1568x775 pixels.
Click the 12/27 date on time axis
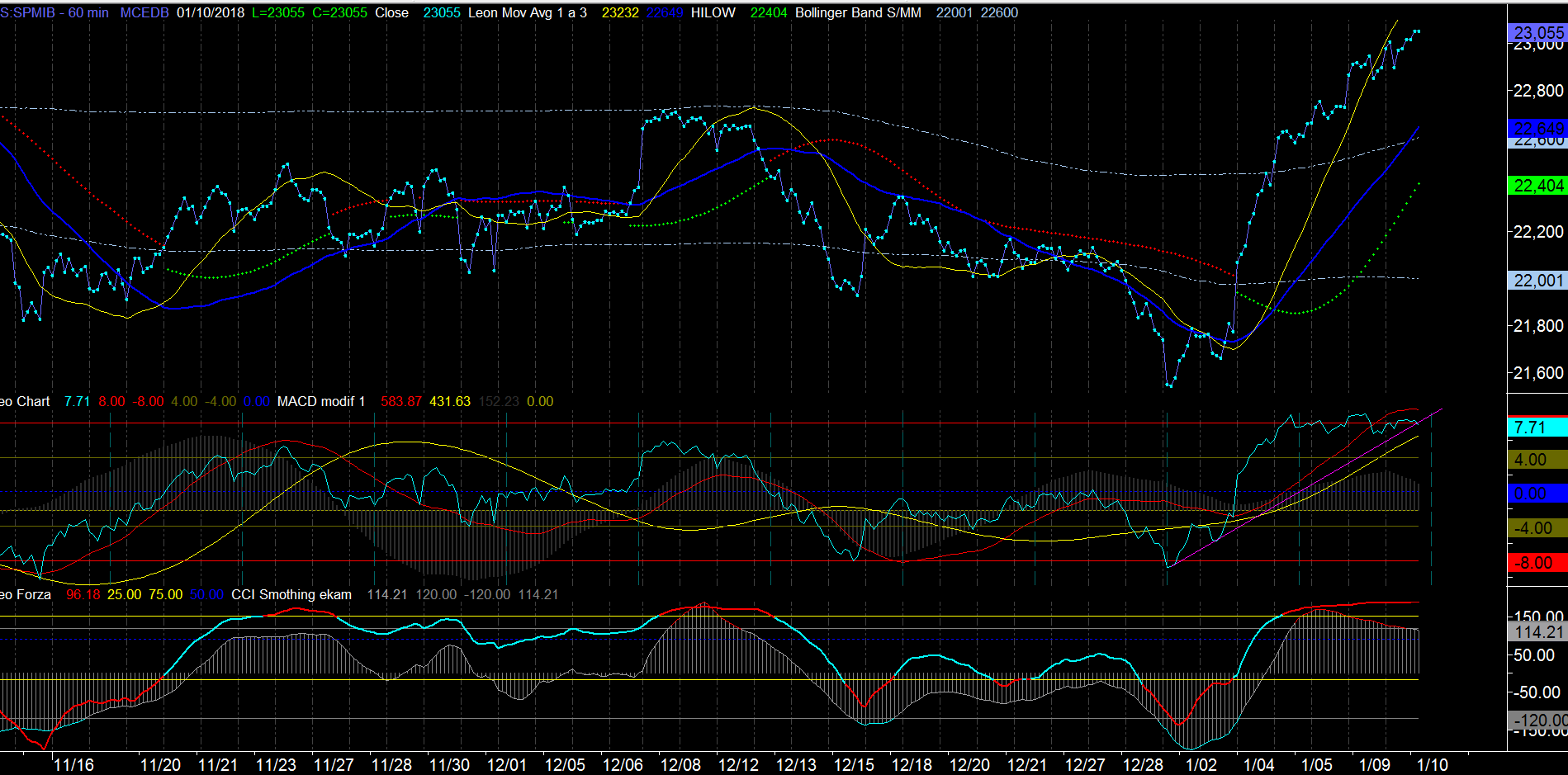click(x=1085, y=764)
